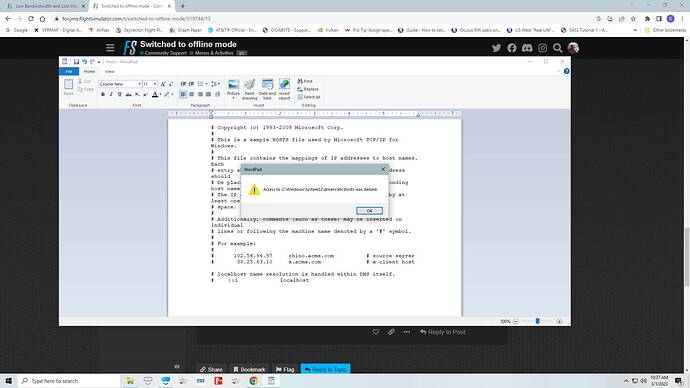Open the Discord icon in forum header

click(527, 48)
